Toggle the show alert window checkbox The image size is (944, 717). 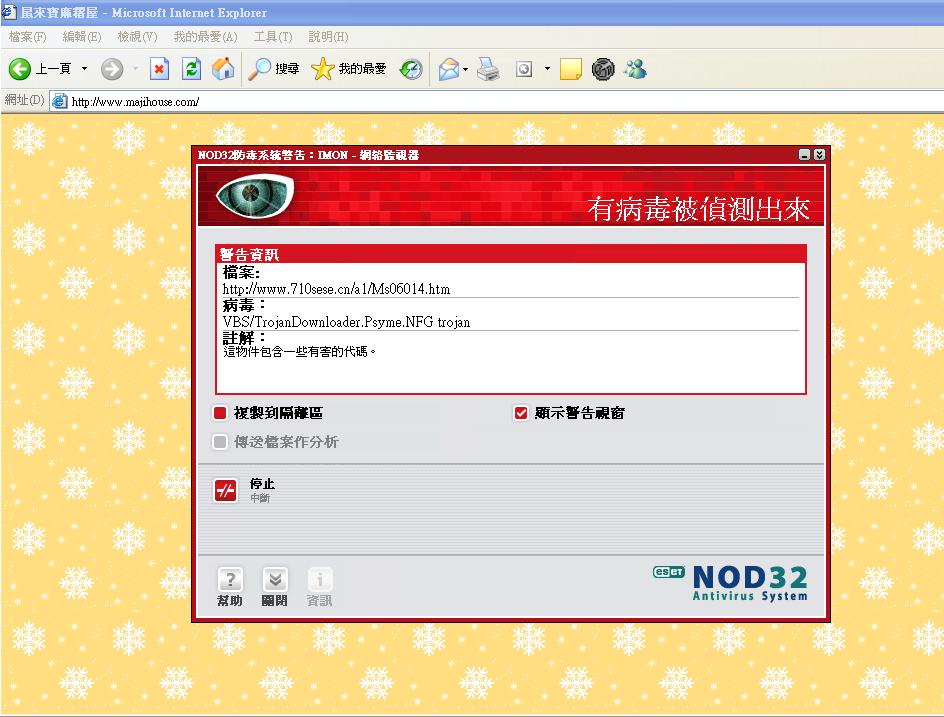[521, 413]
